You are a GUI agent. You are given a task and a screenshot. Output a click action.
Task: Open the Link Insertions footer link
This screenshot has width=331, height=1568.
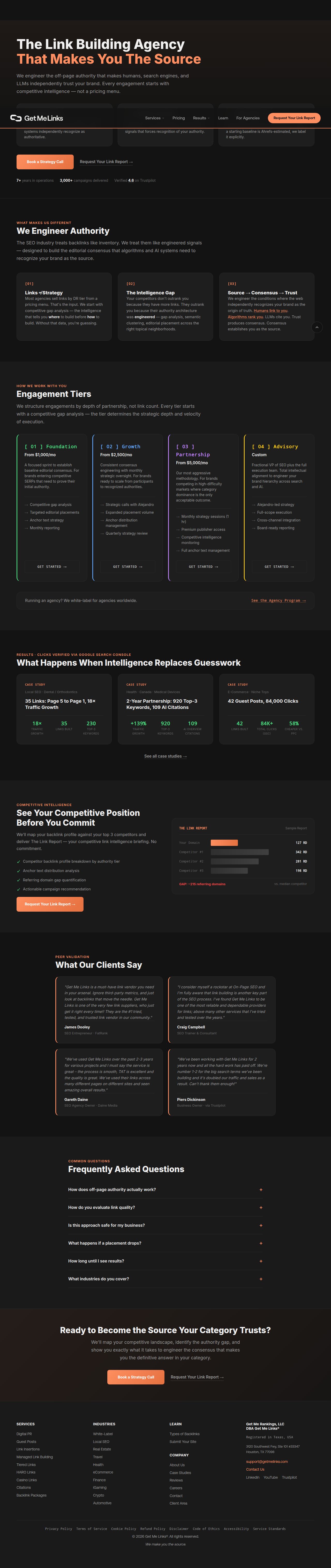[28, 1449]
